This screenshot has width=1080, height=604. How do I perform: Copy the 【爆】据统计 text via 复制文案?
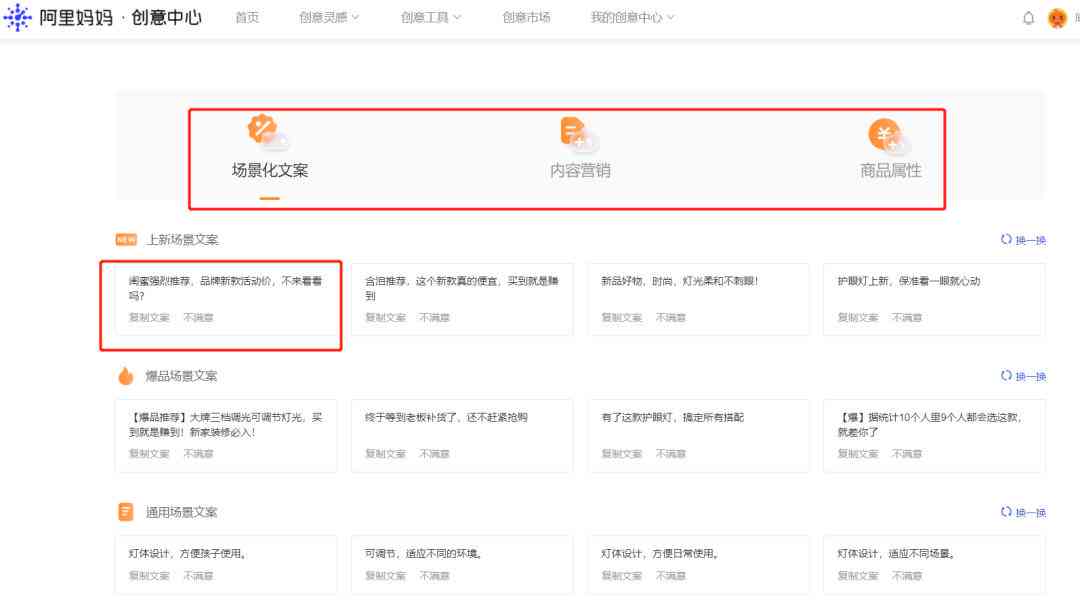coord(858,454)
